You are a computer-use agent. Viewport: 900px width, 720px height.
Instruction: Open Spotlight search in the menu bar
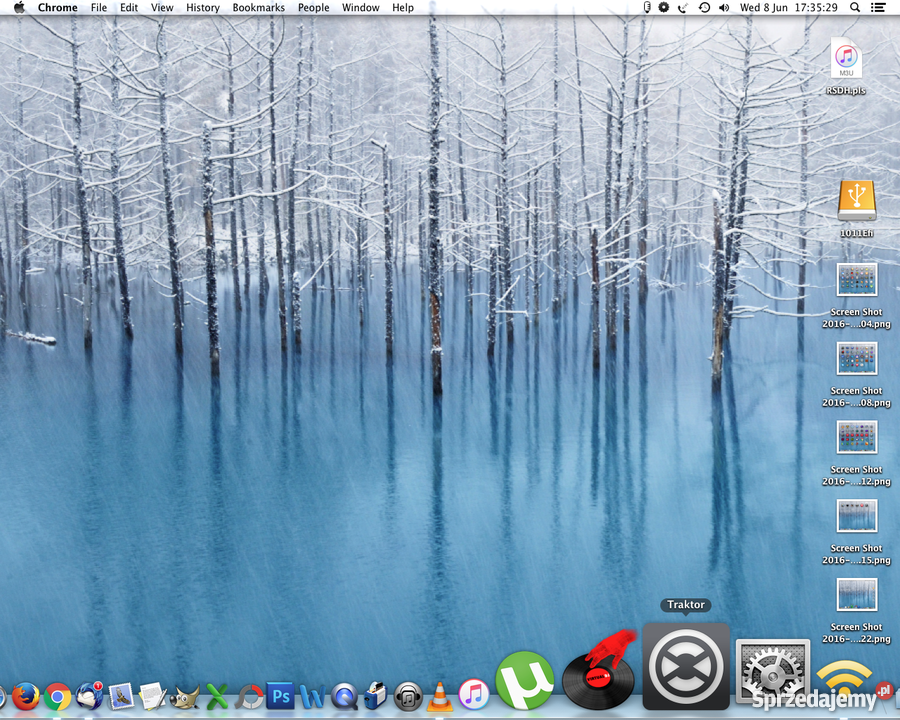855,8
